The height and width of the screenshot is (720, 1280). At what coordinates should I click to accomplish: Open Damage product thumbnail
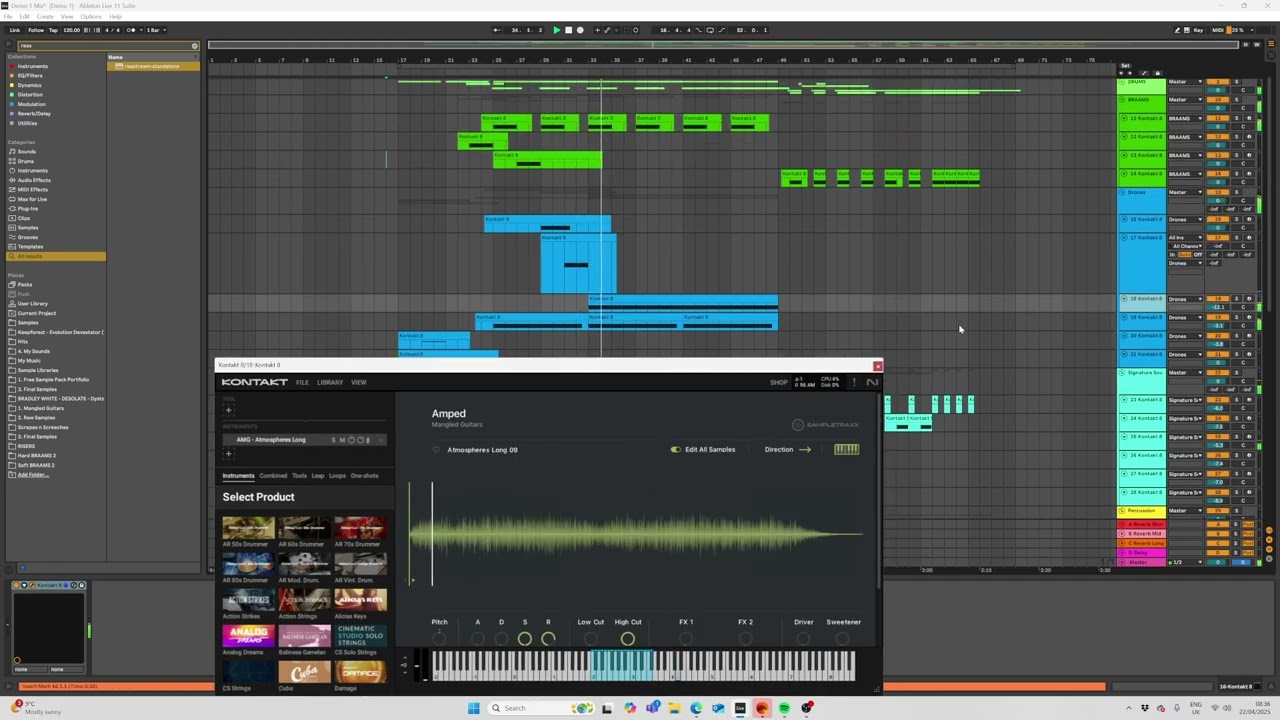(360, 672)
